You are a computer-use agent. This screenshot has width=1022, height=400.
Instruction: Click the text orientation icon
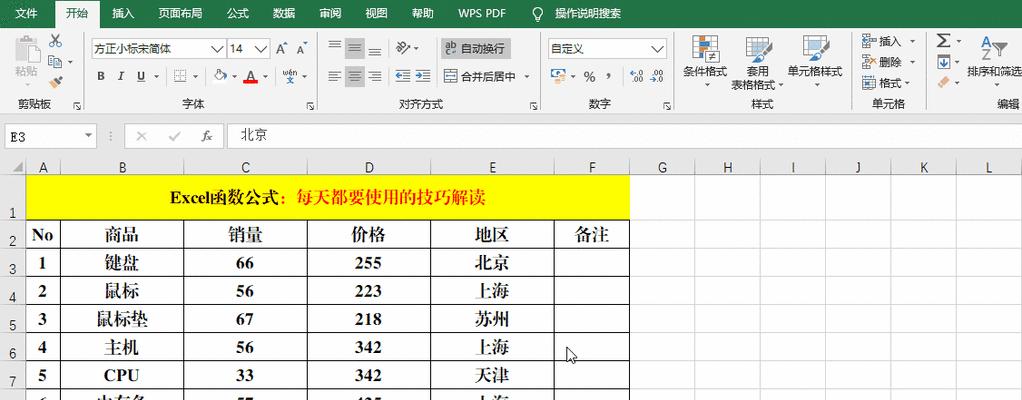tap(403, 48)
